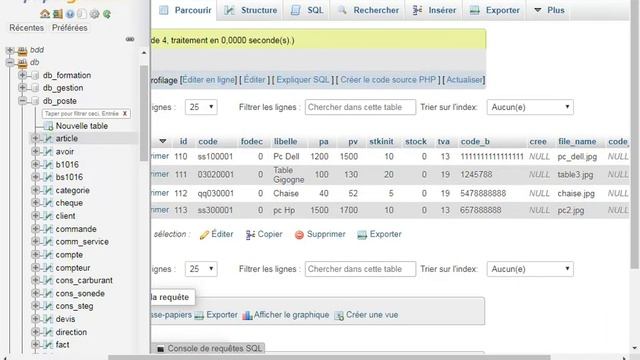Open the bottom rows-per-page 25 dropdown
This screenshot has height=360, width=640.
(201, 269)
